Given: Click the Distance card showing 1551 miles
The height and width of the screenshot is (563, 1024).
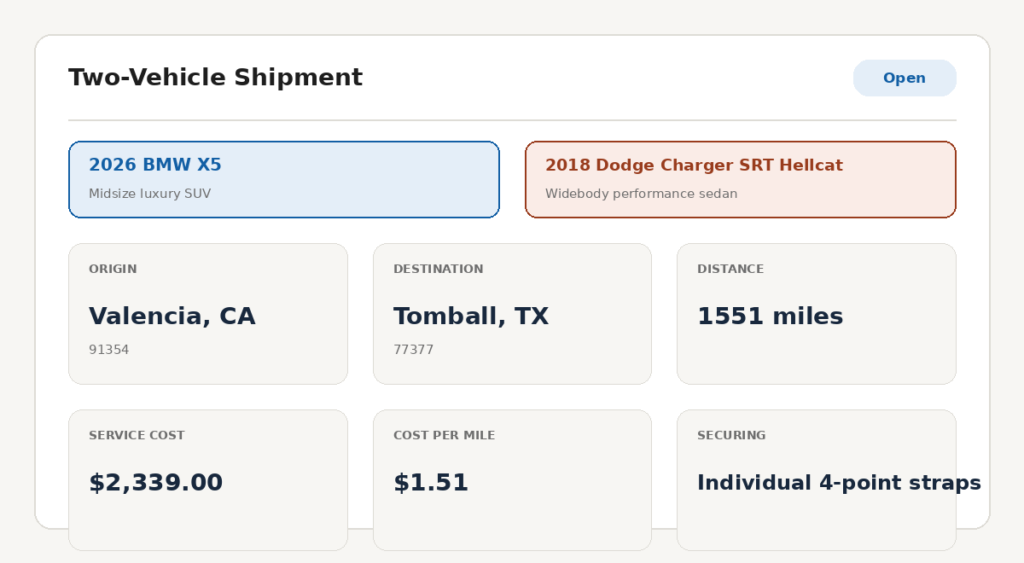Looking at the screenshot, I should point(816,314).
